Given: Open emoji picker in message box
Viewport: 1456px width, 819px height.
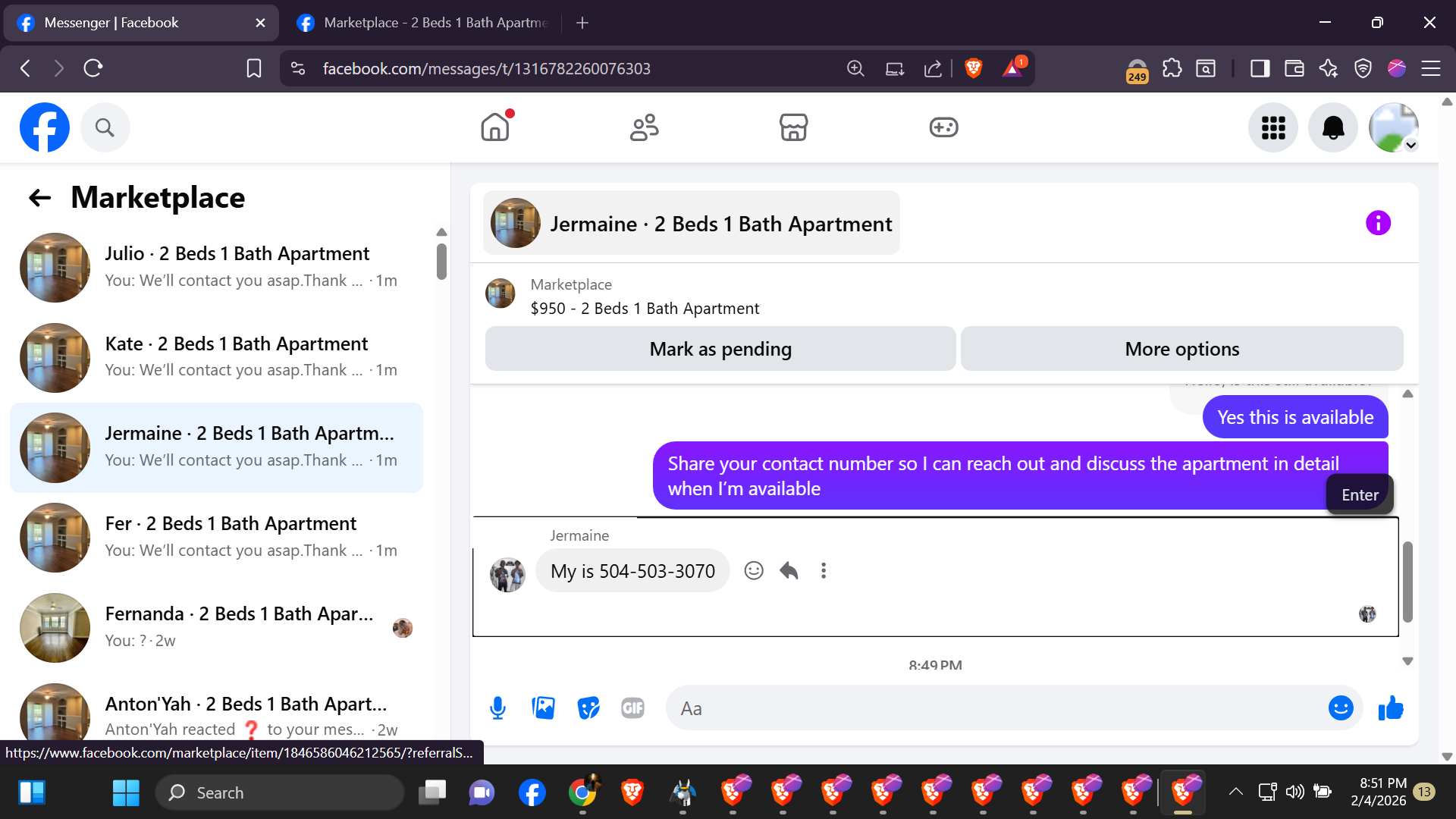Looking at the screenshot, I should click(1340, 708).
